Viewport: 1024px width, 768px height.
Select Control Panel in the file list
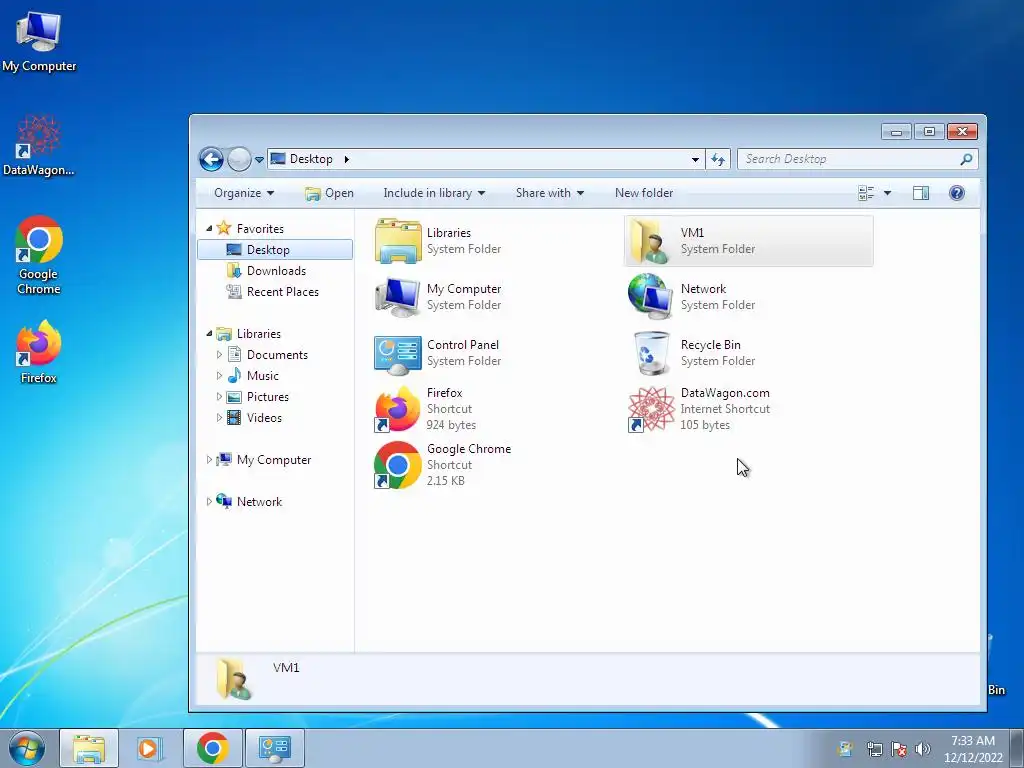point(439,353)
